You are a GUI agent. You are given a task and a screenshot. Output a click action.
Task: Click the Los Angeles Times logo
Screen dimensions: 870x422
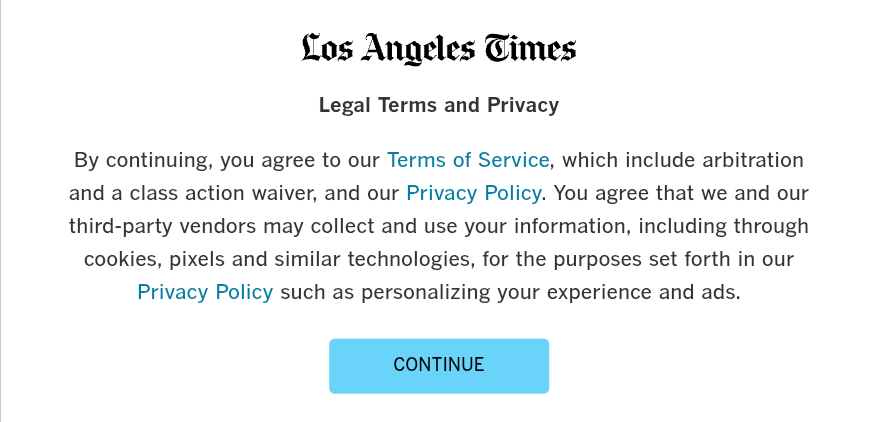[438, 48]
